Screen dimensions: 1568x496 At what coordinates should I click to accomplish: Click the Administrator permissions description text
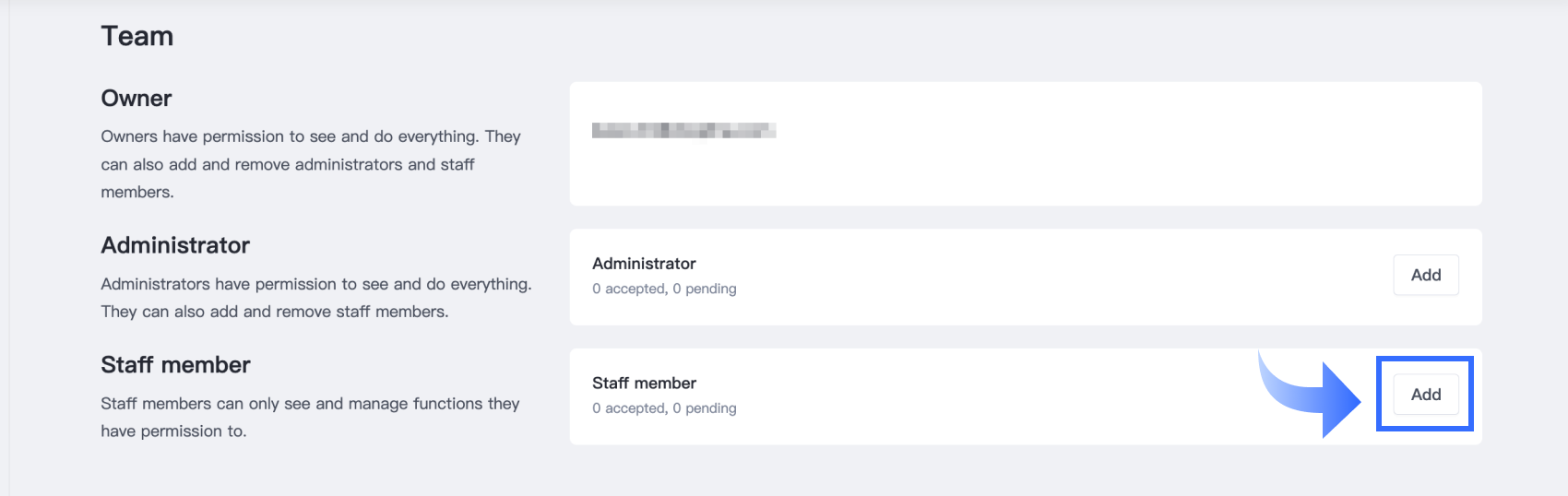coord(315,298)
